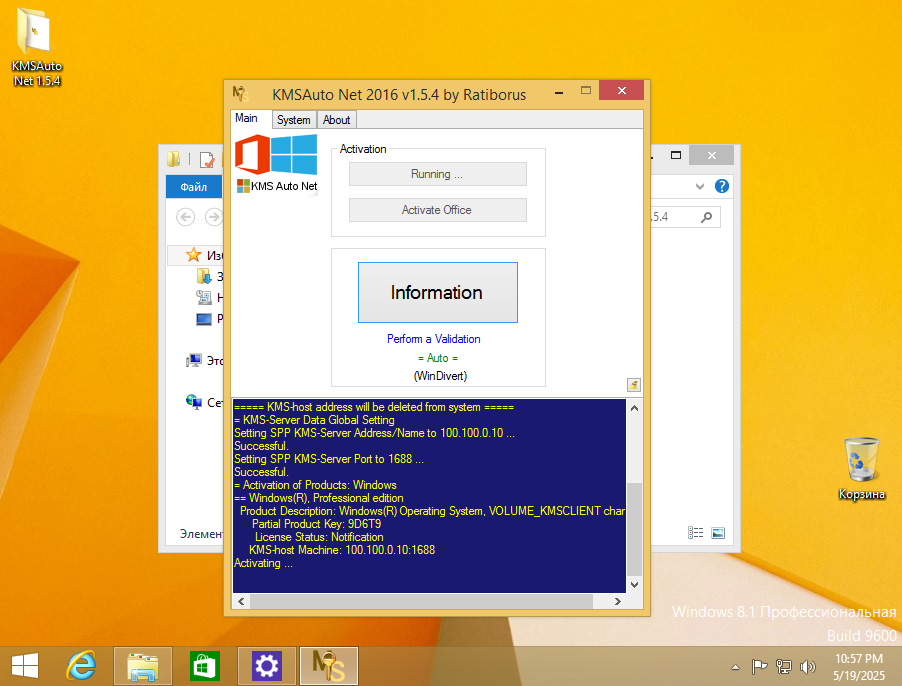Viewport: 902px width, 686px height.
Task: Switch Explorer to large thumbnails view
Action: pyautogui.click(x=718, y=532)
